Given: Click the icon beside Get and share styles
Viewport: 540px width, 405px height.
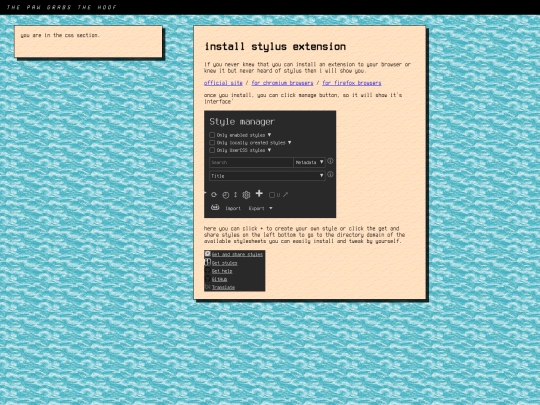Looking at the screenshot, I should (x=207, y=254).
